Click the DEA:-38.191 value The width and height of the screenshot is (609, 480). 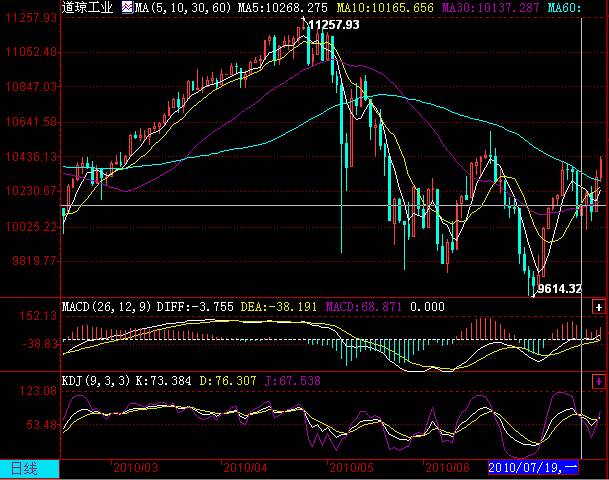click(278, 307)
